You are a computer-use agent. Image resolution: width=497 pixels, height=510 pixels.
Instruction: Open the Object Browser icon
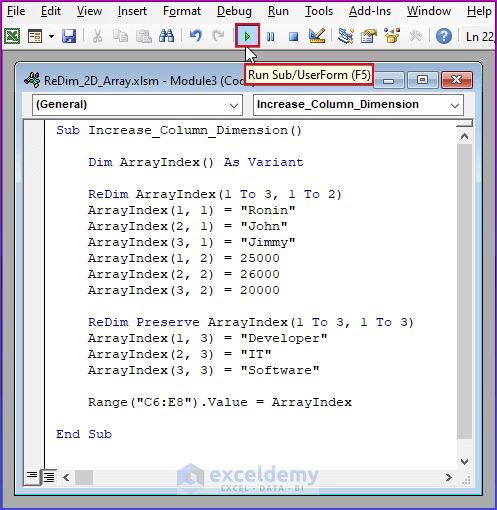tap(392, 36)
